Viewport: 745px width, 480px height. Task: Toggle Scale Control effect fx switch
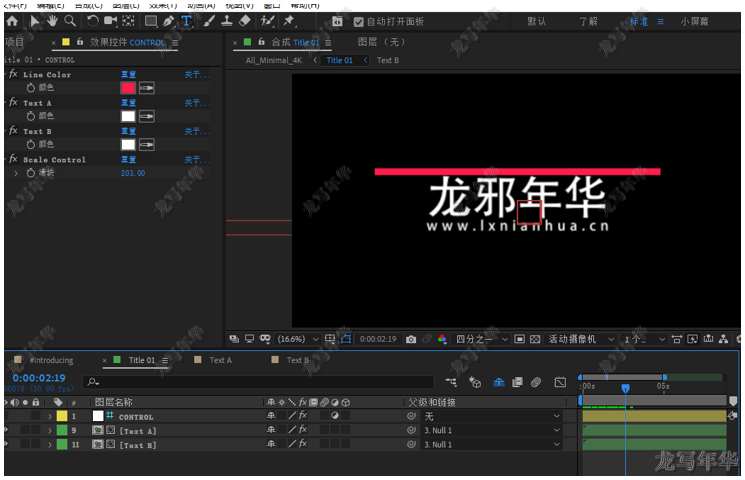[13, 159]
